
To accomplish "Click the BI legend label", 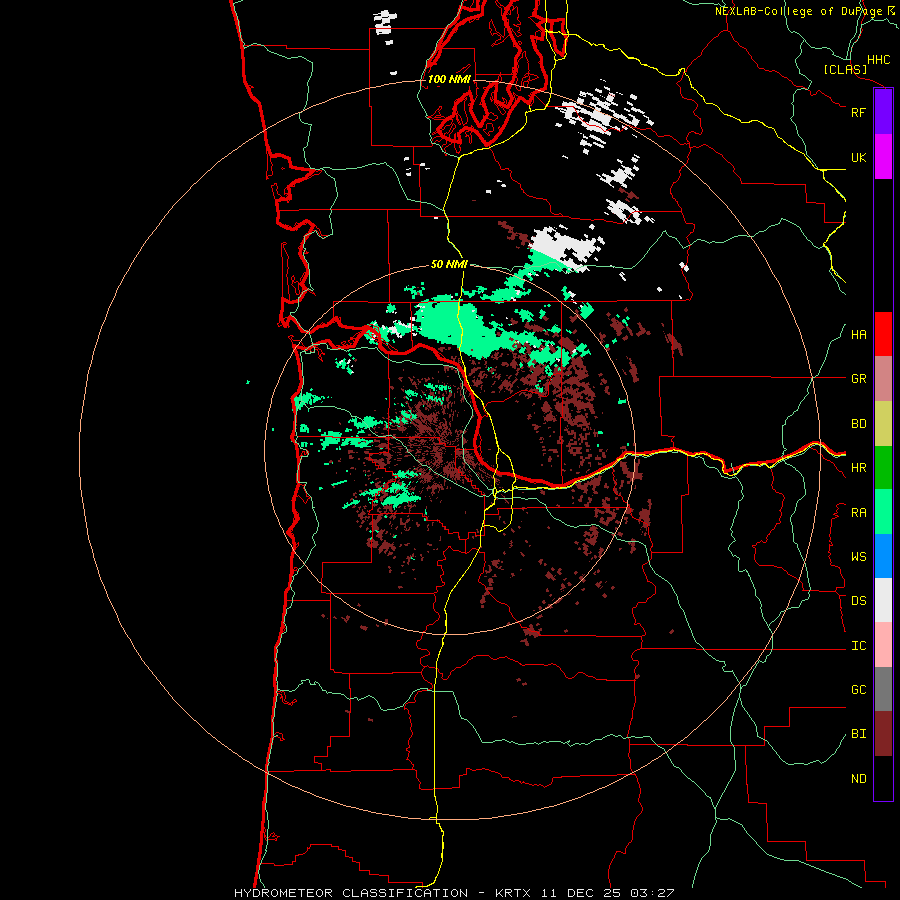I will 858,734.
